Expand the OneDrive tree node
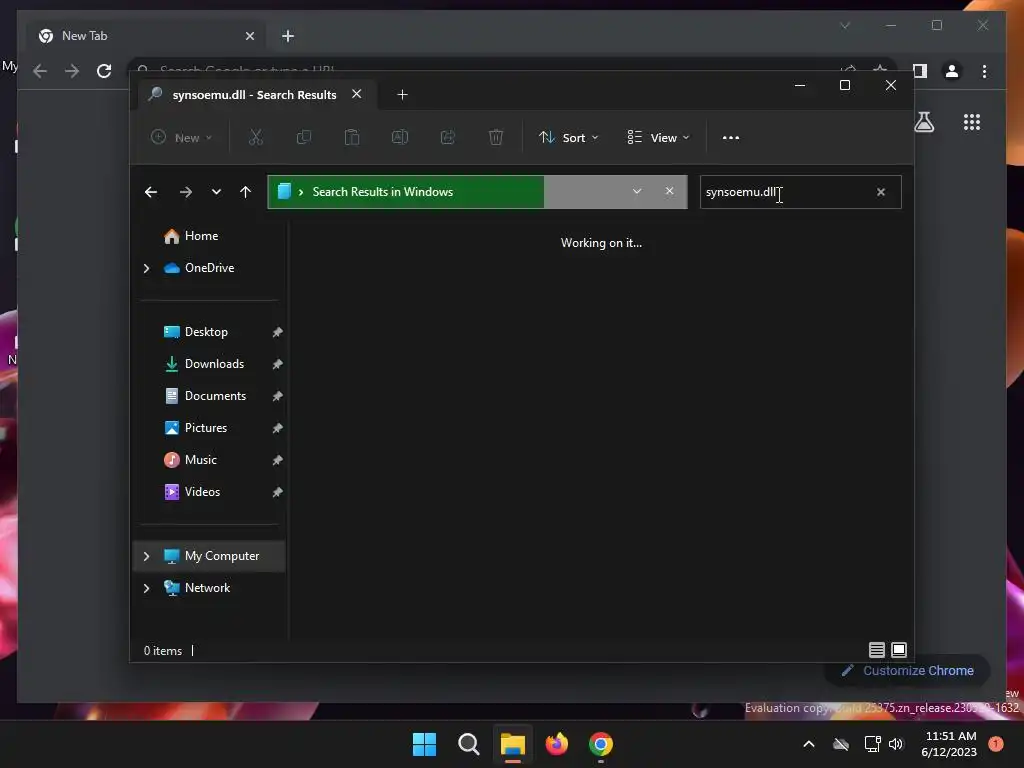The height and width of the screenshot is (768, 1024). (x=146, y=268)
